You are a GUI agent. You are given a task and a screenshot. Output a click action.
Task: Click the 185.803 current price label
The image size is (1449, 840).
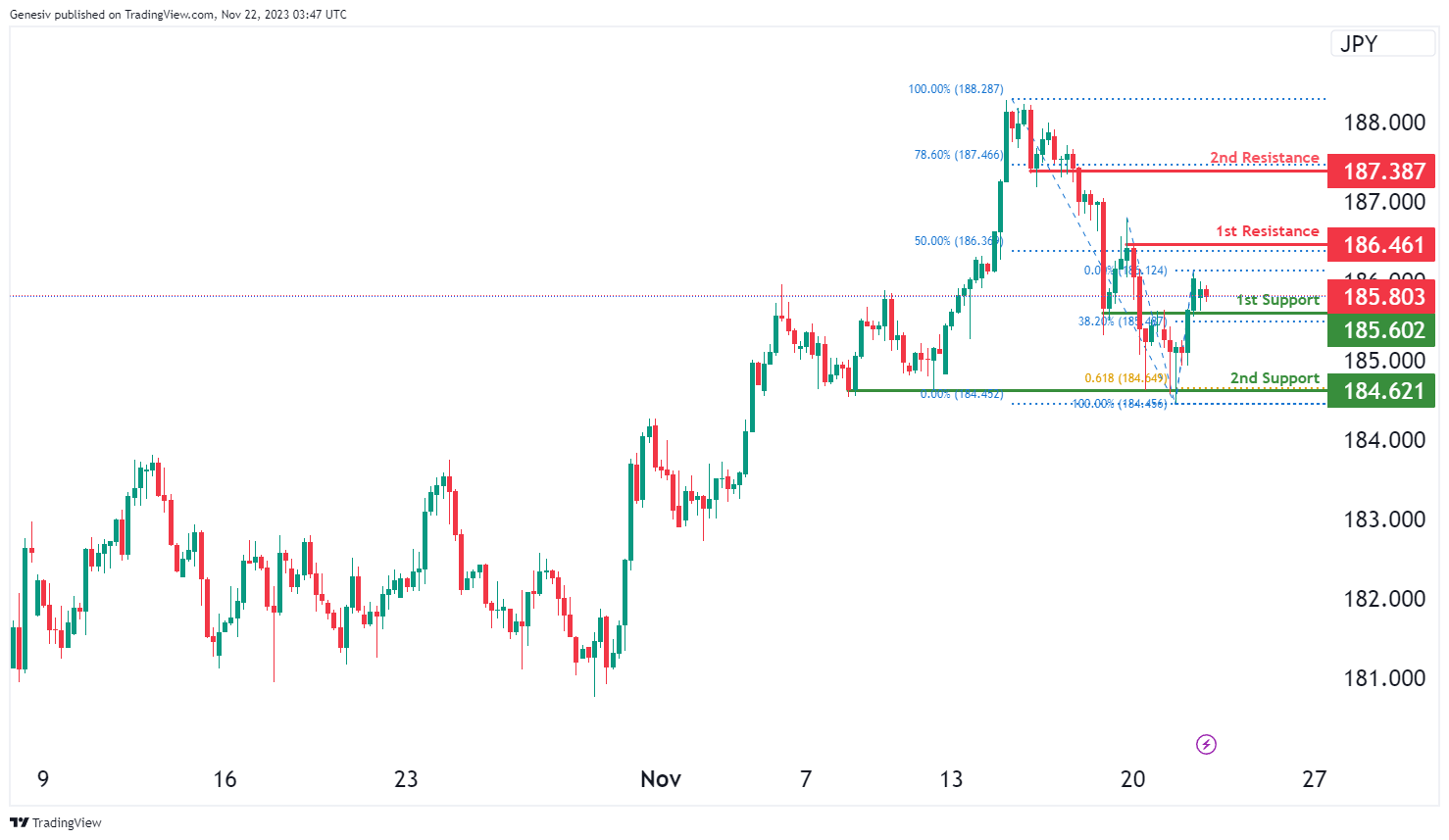tap(1382, 297)
